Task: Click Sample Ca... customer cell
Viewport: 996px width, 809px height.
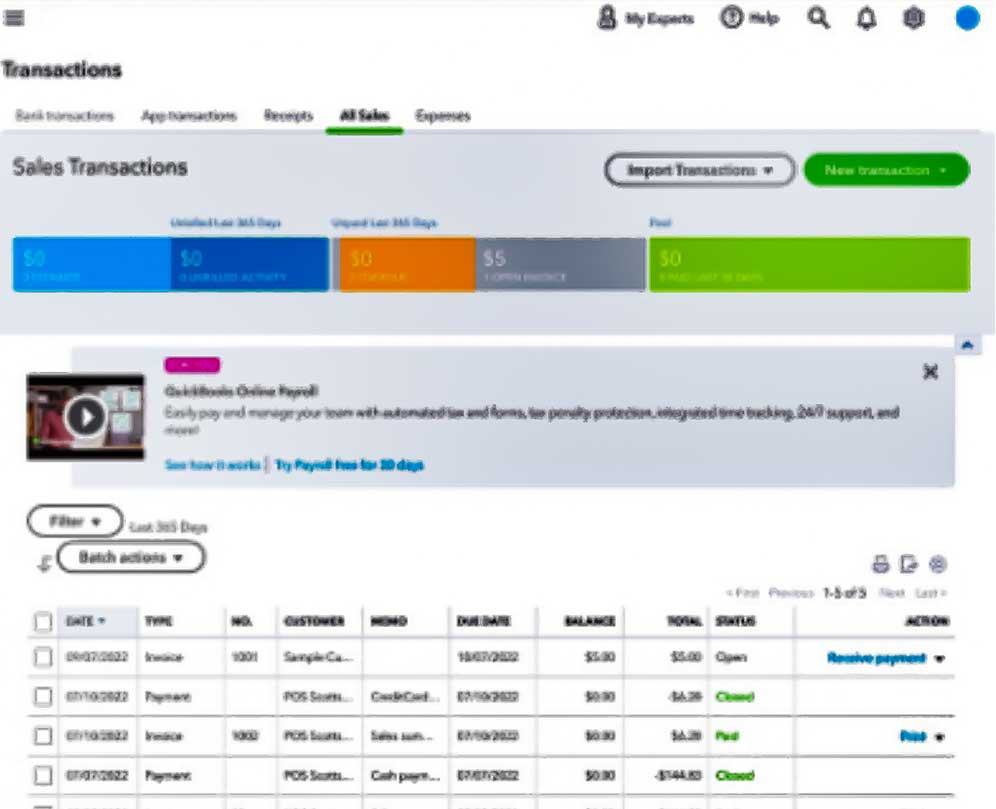Action: (x=317, y=657)
